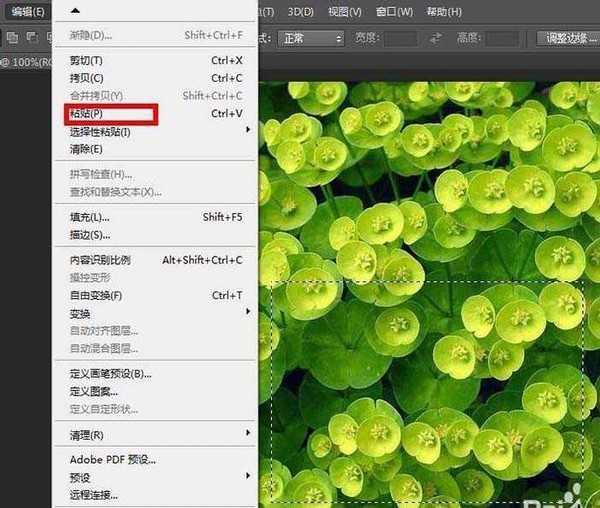The height and width of the screenshot is (508, 600).
Task: Choose 内容识别比例 from the menu
Action: pyautogui.click(x=100, y=260)
